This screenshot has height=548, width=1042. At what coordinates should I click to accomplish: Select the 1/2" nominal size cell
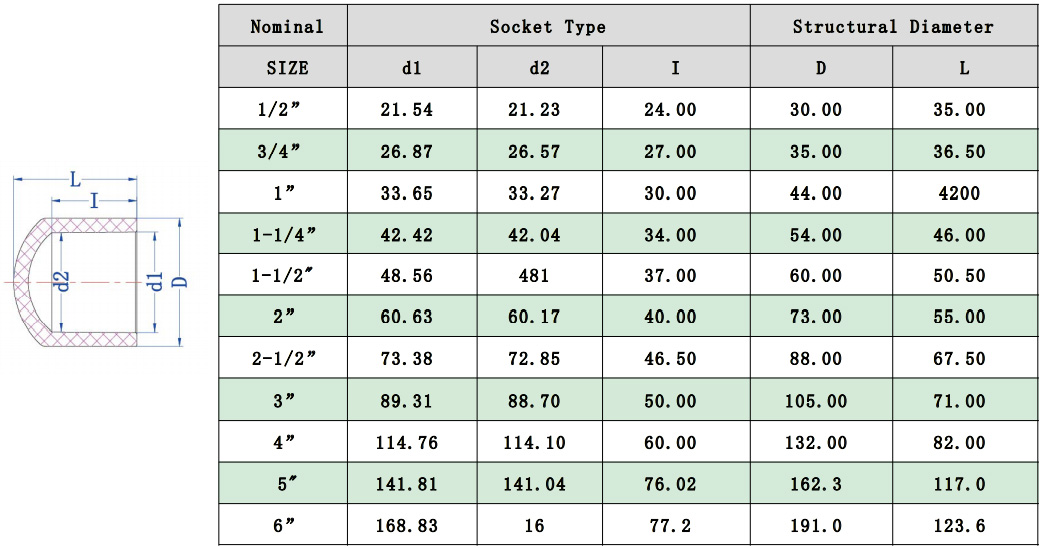[x=287, y=110]
